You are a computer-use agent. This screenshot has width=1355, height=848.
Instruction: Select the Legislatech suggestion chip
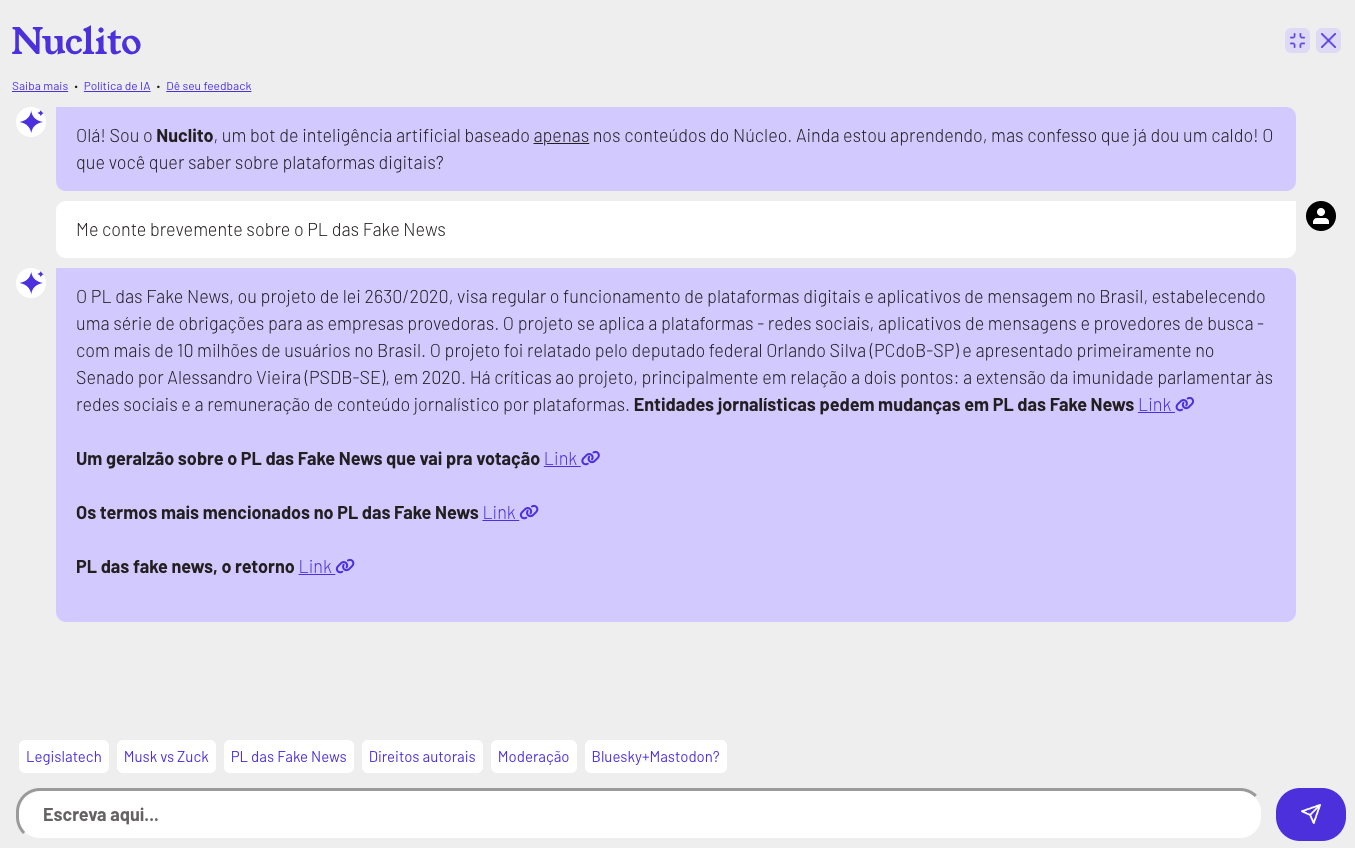point(64,757)
